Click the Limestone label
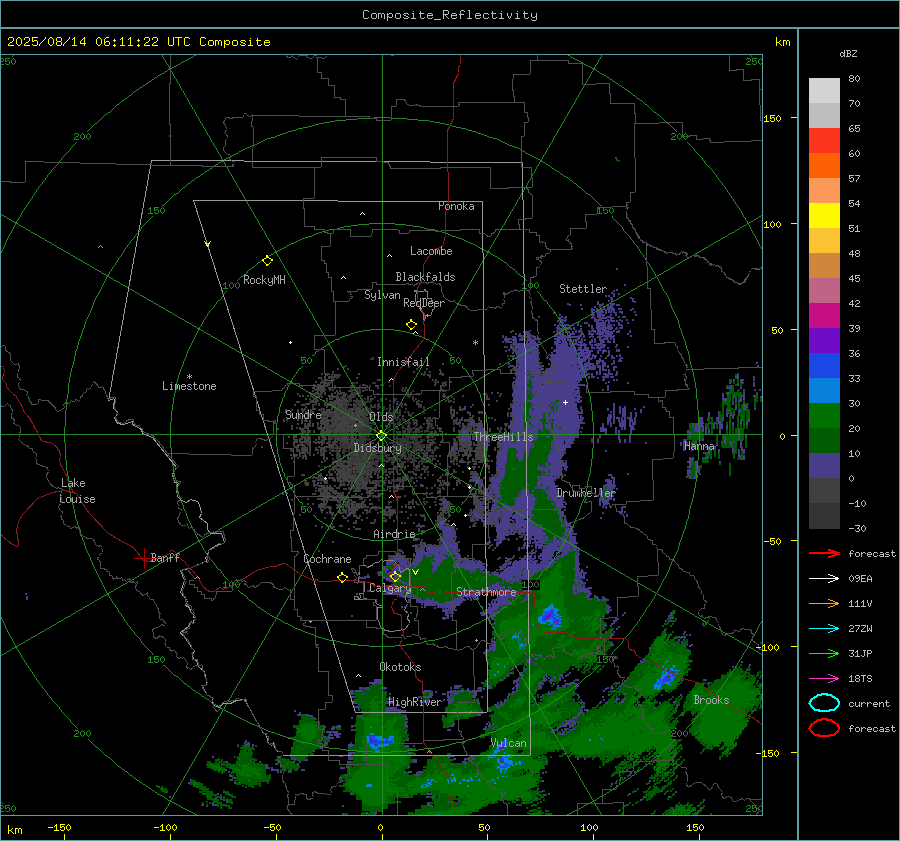The height and width of the screenshot is (841, 900). 189,386
